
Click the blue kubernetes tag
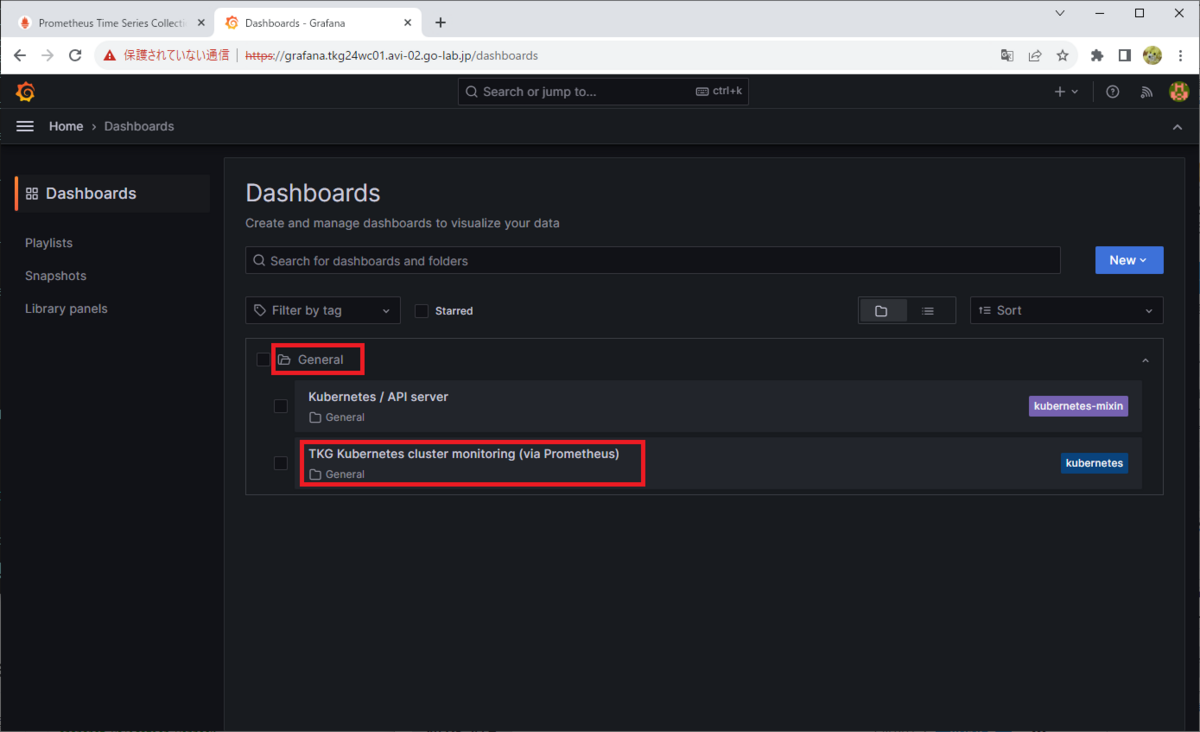pos(1095,463)
